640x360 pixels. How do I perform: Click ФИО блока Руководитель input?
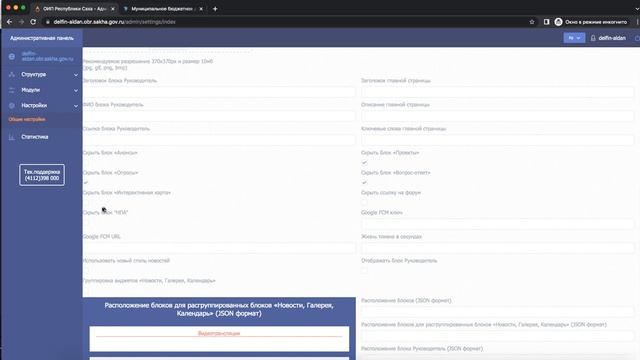click(x=219, y=116)
